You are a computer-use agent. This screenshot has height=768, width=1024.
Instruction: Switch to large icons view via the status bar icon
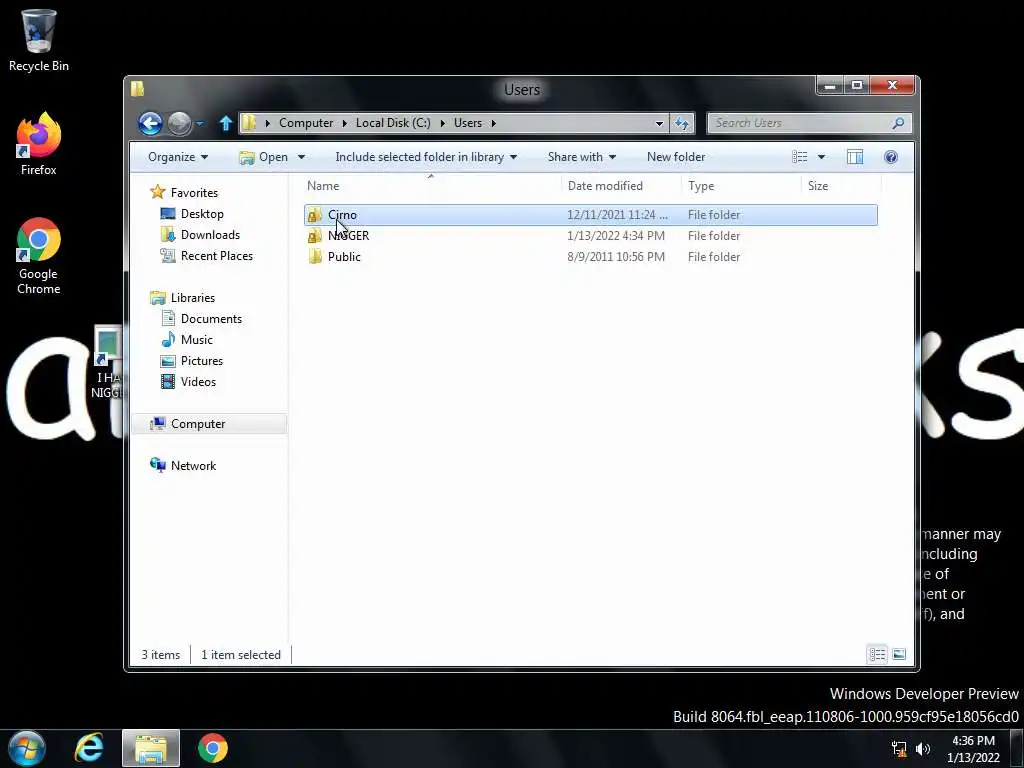[899, 654]
